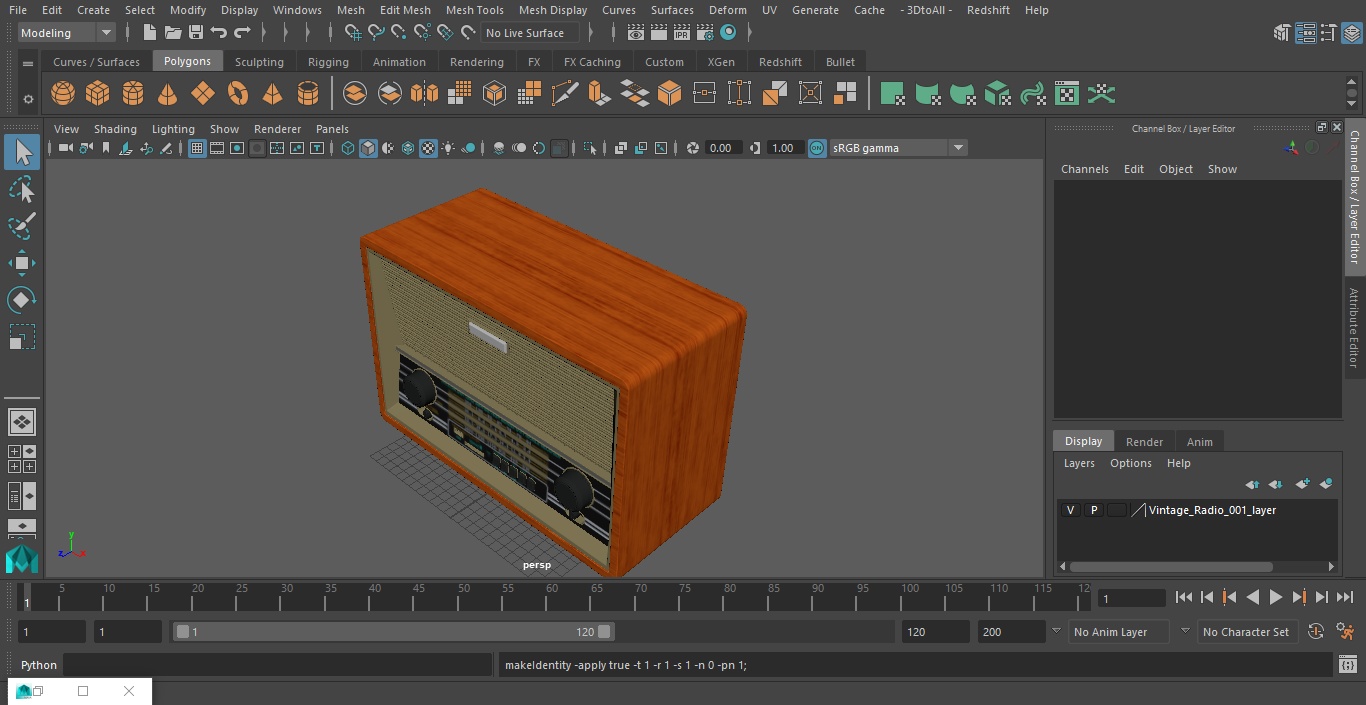Switch to the Render layer tab
The width and height of the screenshot is (1366, 705).
pyautogui.click(x=1144, y=442)
